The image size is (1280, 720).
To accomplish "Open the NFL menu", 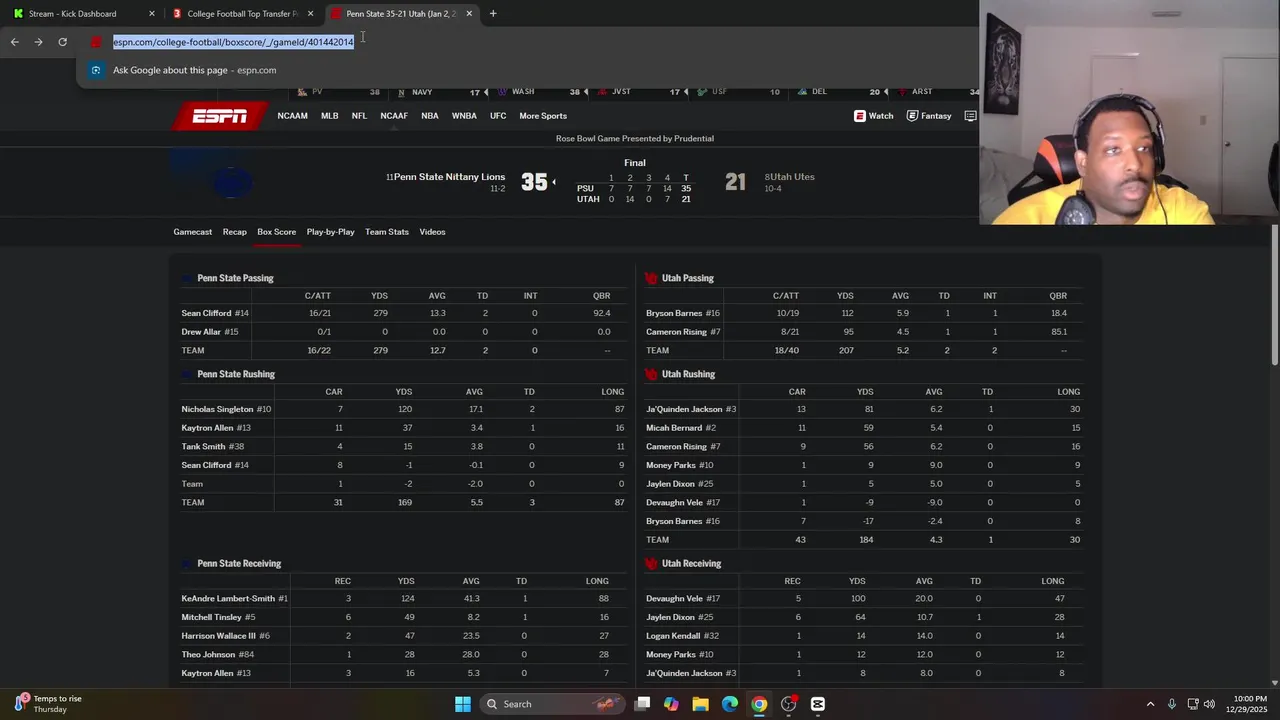I will tap(359, 116).
